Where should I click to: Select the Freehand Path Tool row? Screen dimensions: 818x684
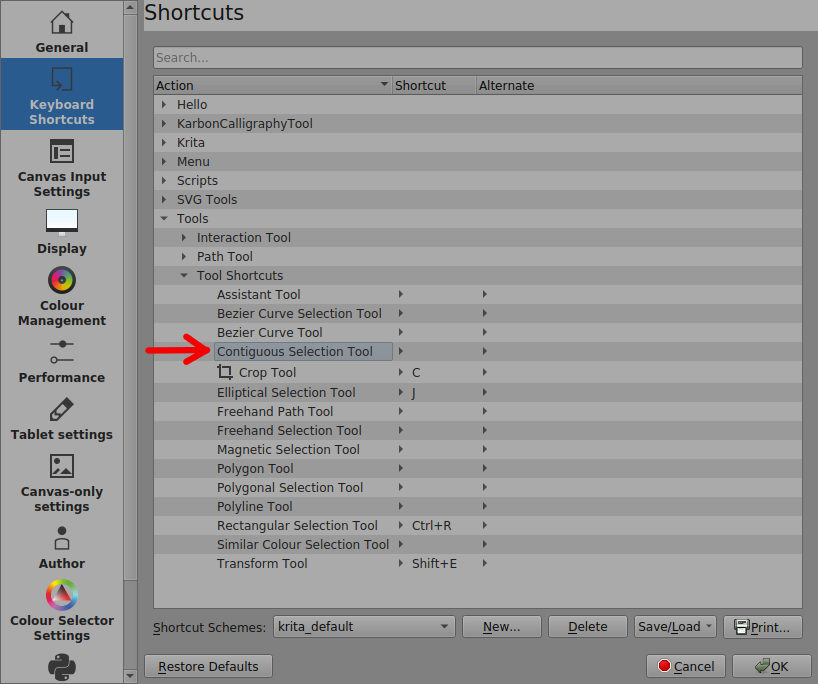478,411
